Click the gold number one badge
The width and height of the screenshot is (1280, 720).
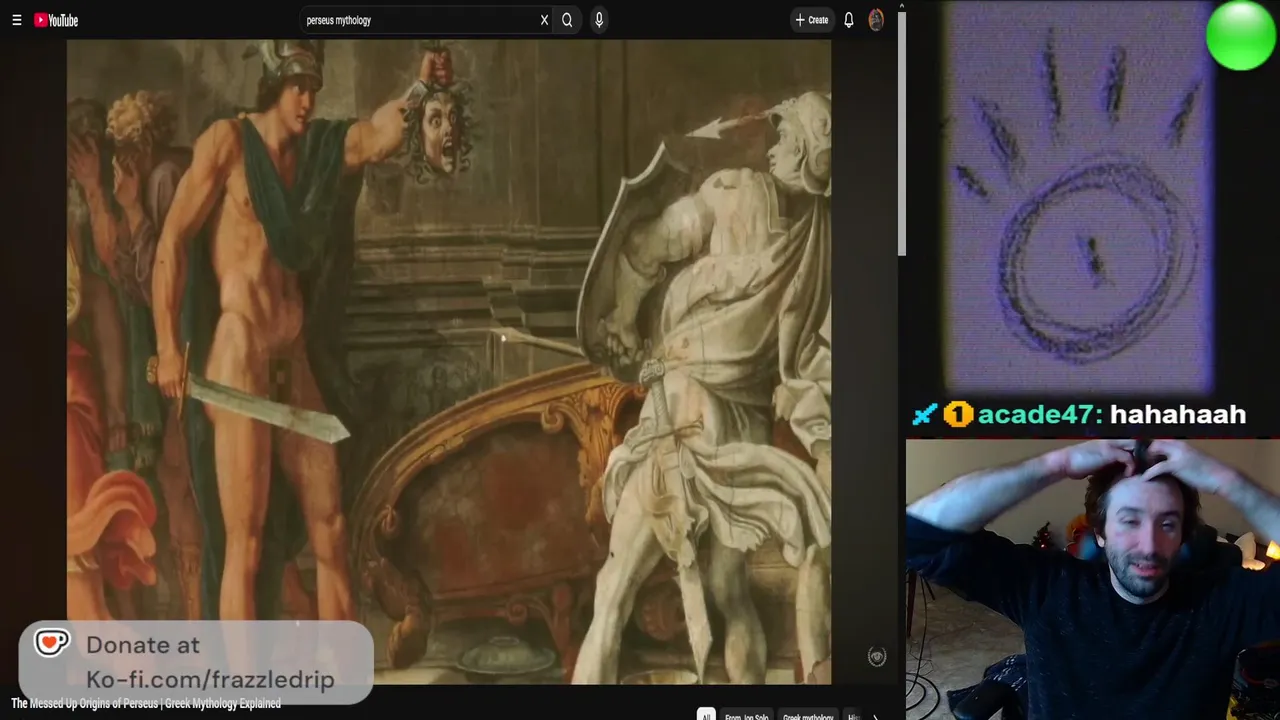click(x=958, y=414)
